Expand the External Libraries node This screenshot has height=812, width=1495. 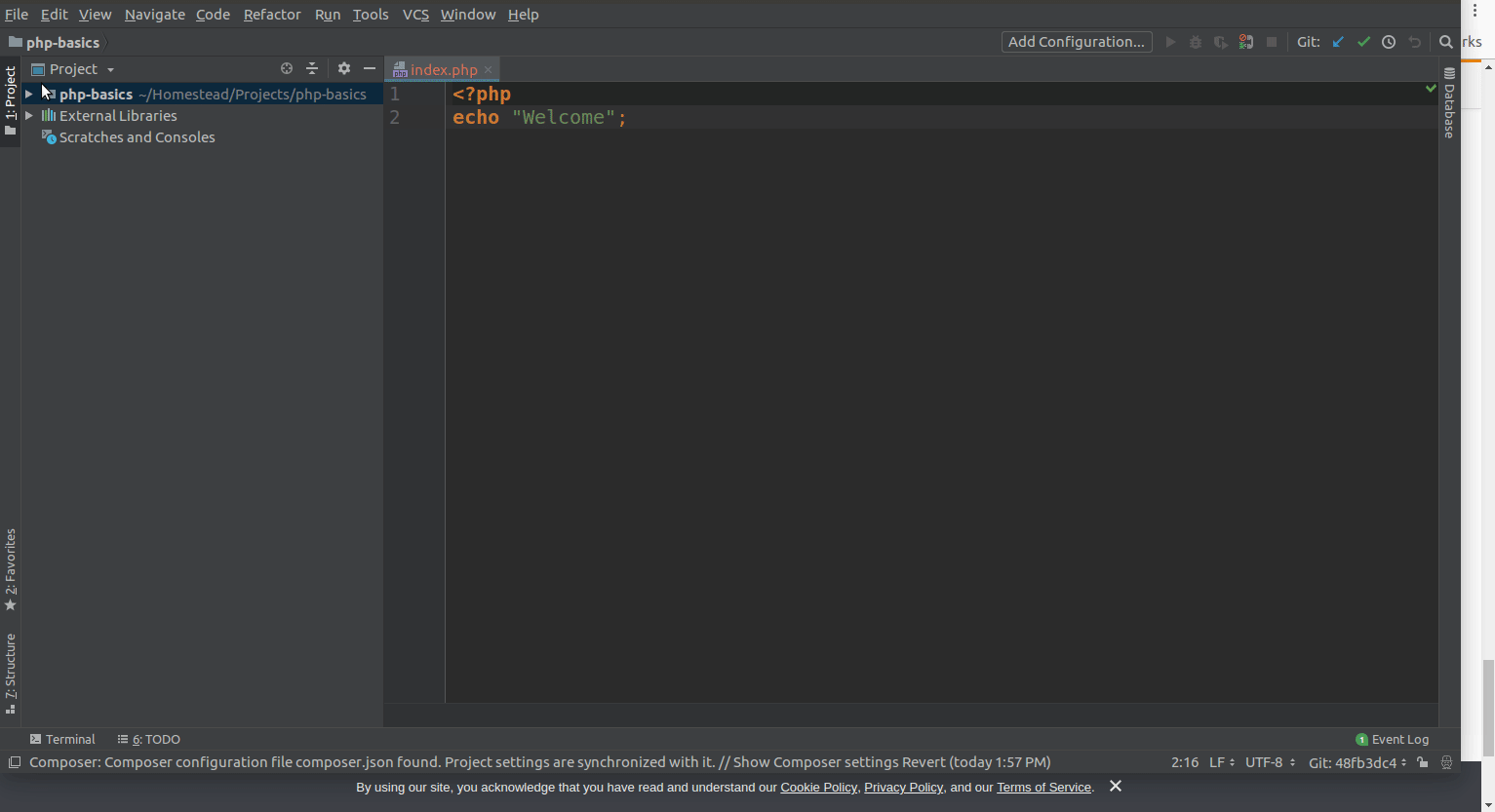[28, 115]
